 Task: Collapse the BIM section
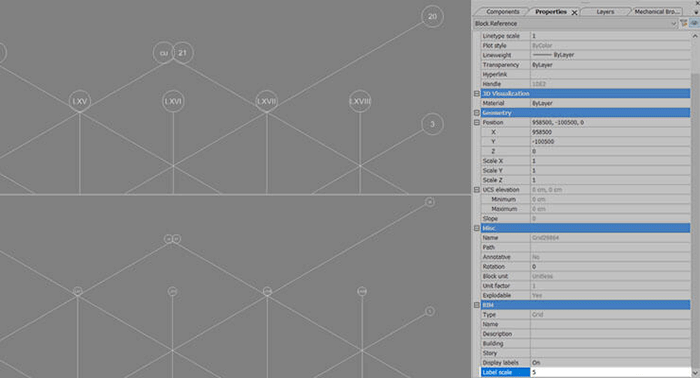(x=476, y=305)
